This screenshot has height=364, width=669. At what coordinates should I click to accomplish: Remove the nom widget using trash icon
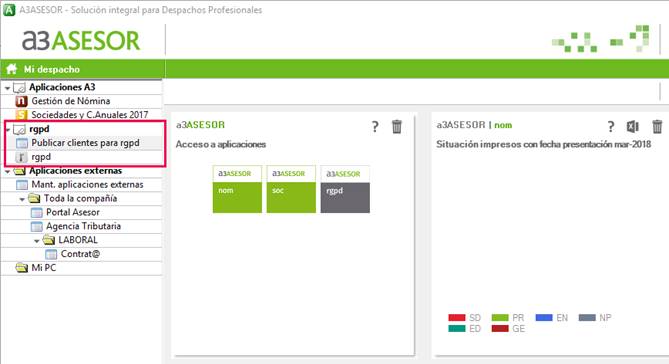(657, 126)
